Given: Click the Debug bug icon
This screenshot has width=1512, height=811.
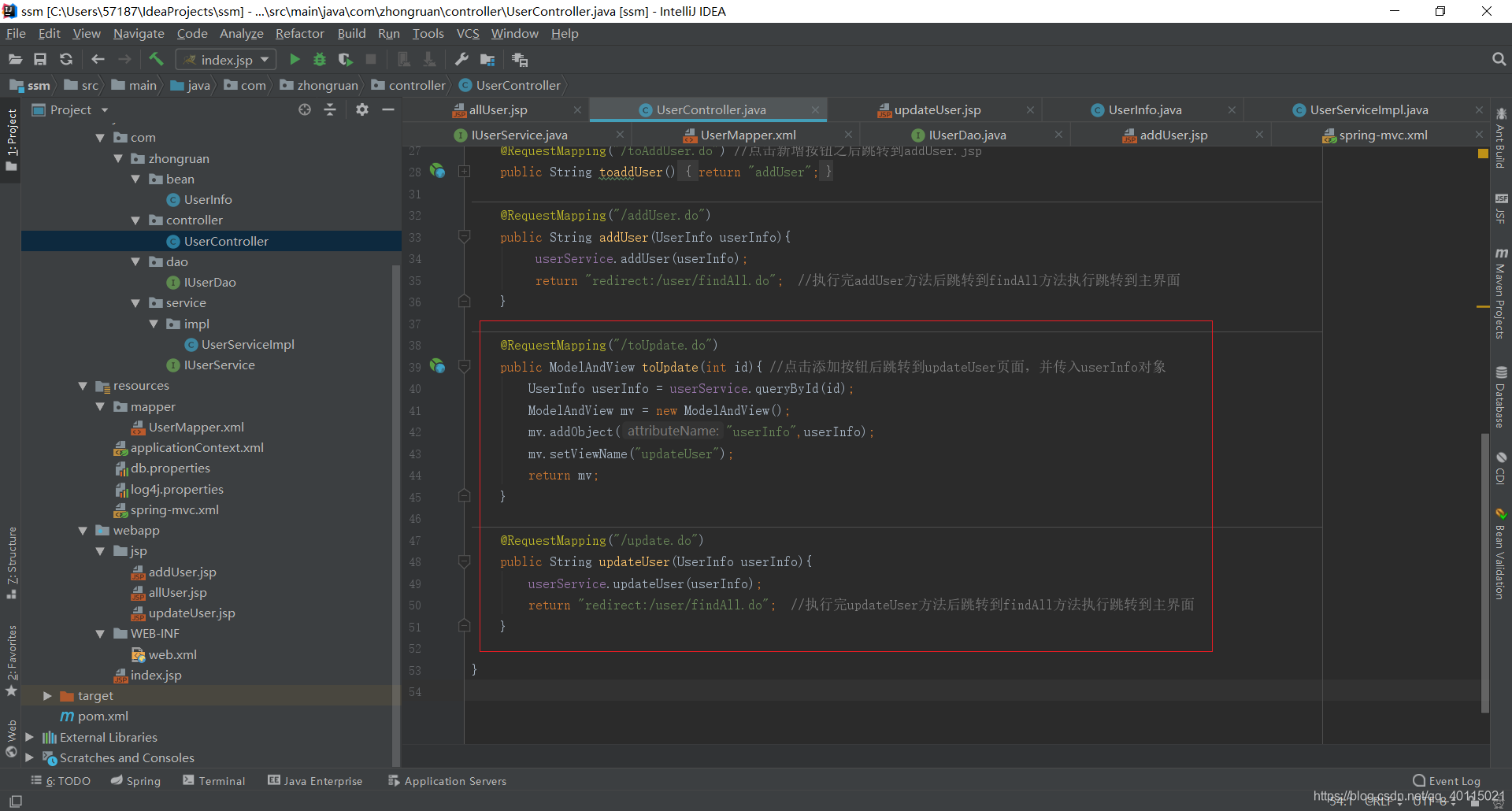Looking at the screenshot, I should tap(320, 59).
